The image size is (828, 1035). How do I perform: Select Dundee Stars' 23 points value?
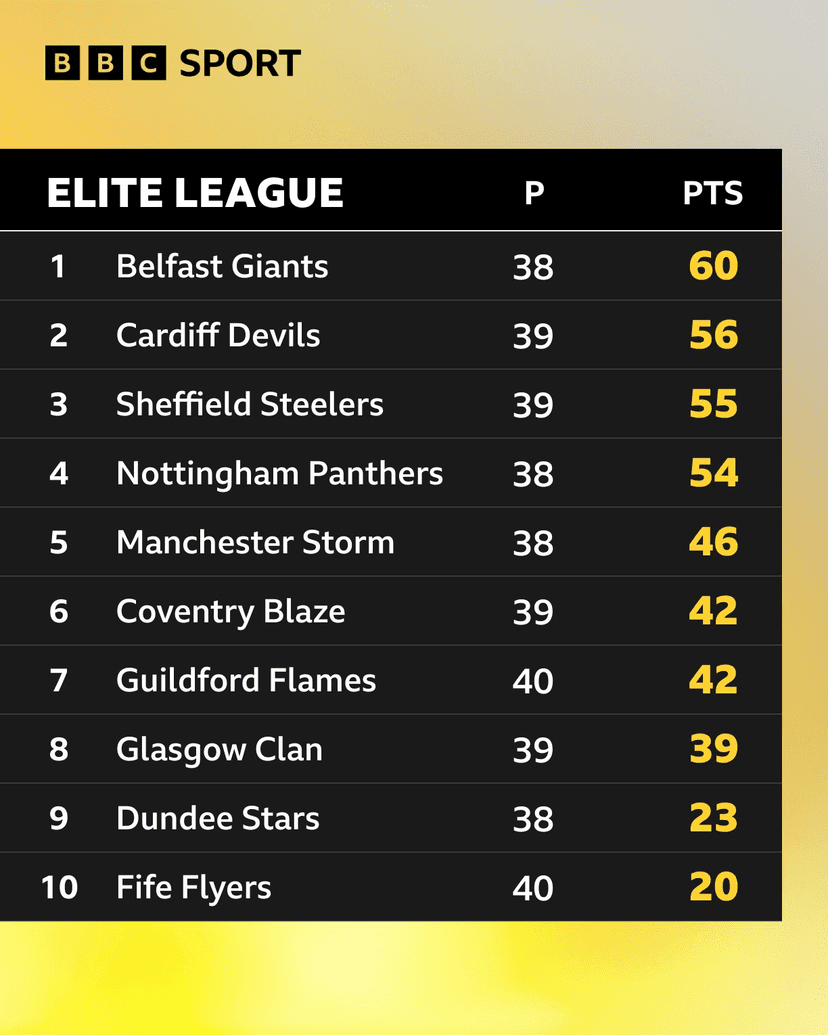click(x=713, y=818)
